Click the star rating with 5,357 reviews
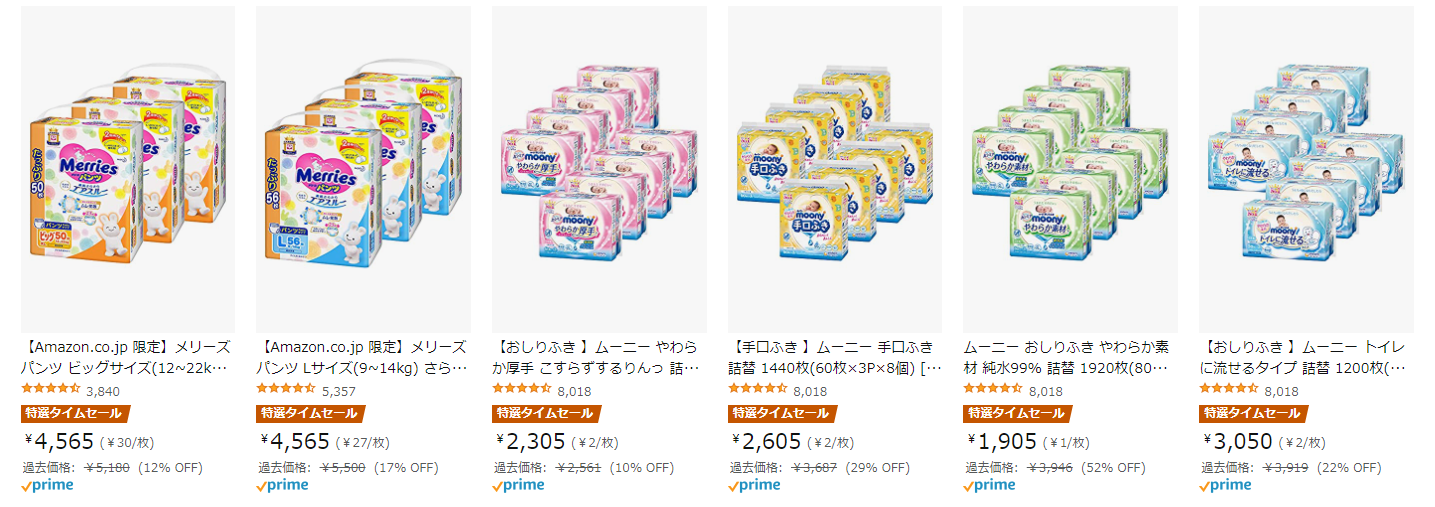The height and width of the screenshot is (507, 1435). click(x=286, y=389)
